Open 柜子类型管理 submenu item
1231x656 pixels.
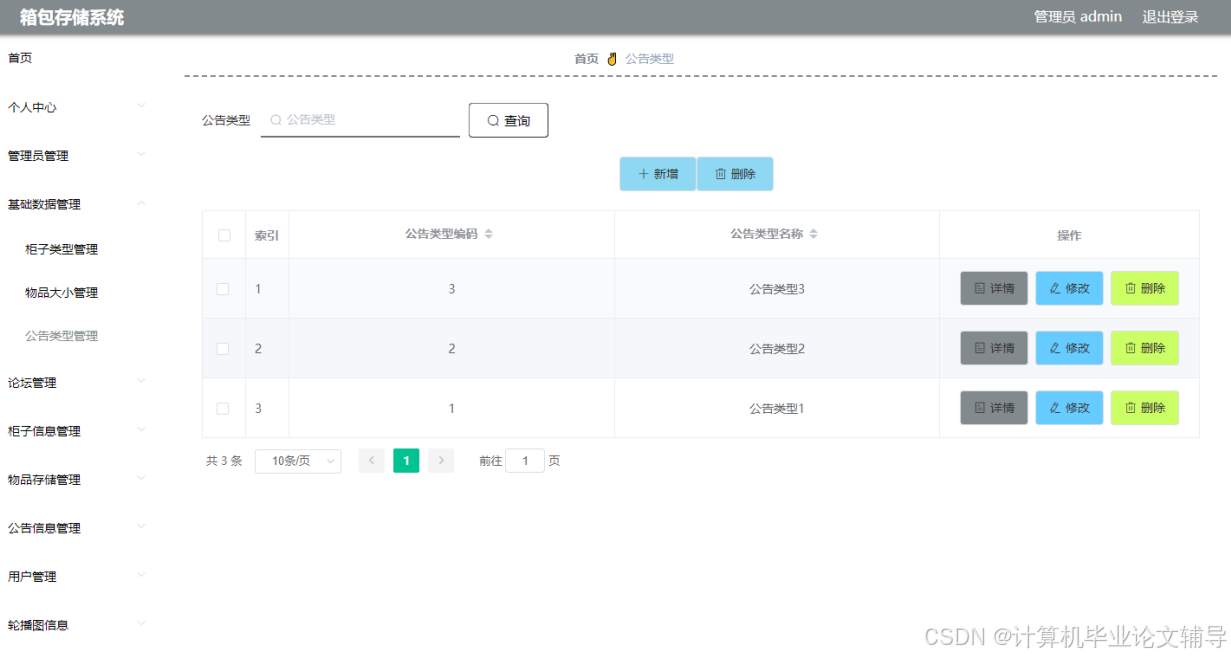click(62, 250)
